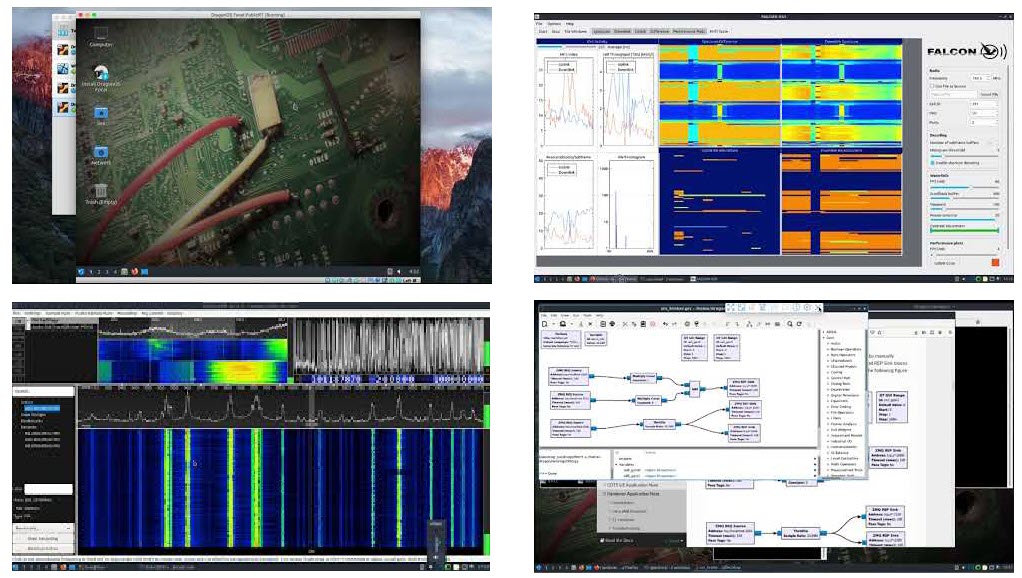Redo the change in GNU Radio Companion toolbar
1022x578 pixels.
[675, 324]
